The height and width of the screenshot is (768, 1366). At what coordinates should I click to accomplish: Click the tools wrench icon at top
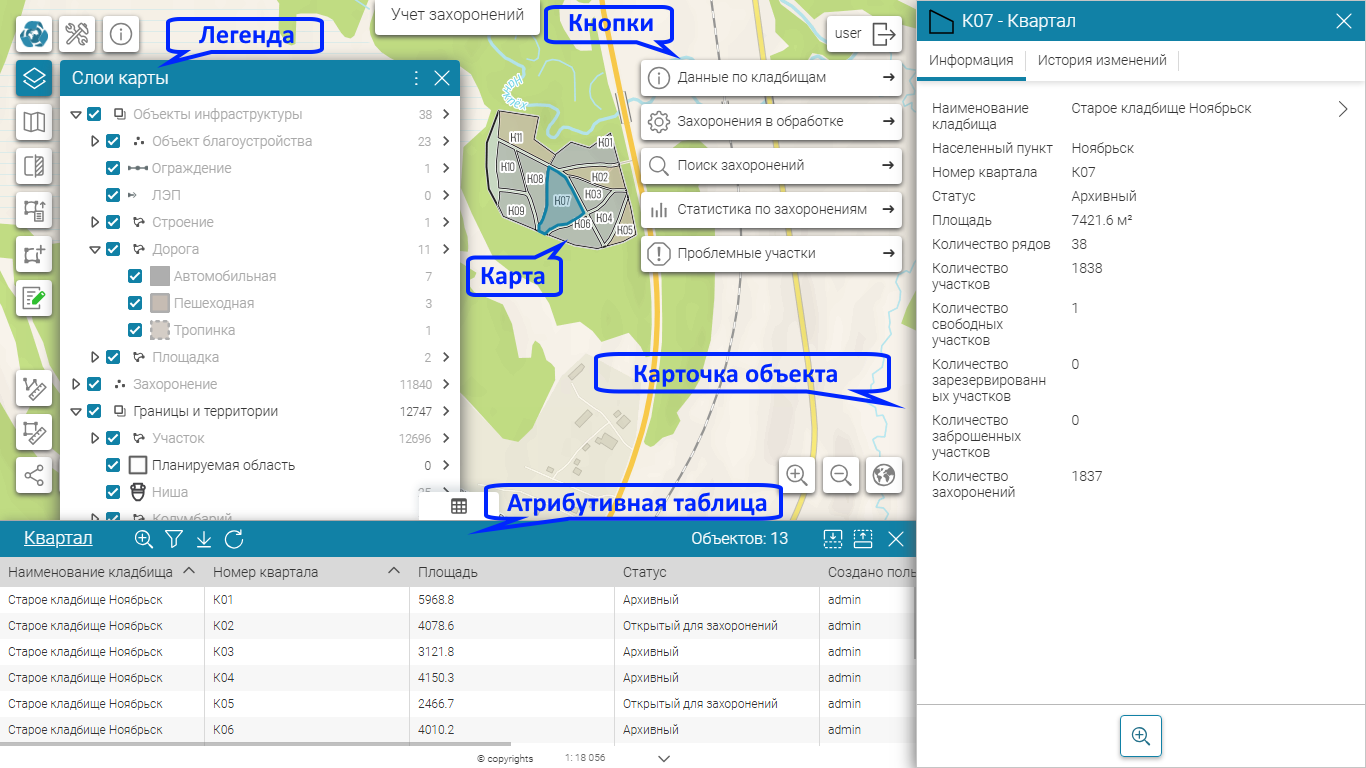point(77,34)
